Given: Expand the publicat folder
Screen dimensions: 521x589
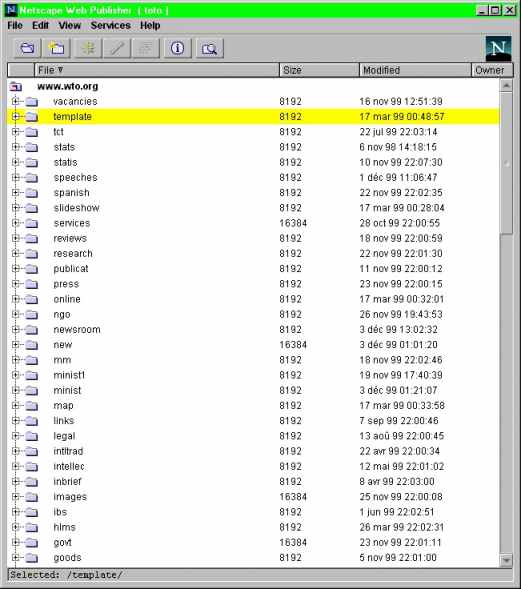Looking at the screenshot, I should pos(15,269).
